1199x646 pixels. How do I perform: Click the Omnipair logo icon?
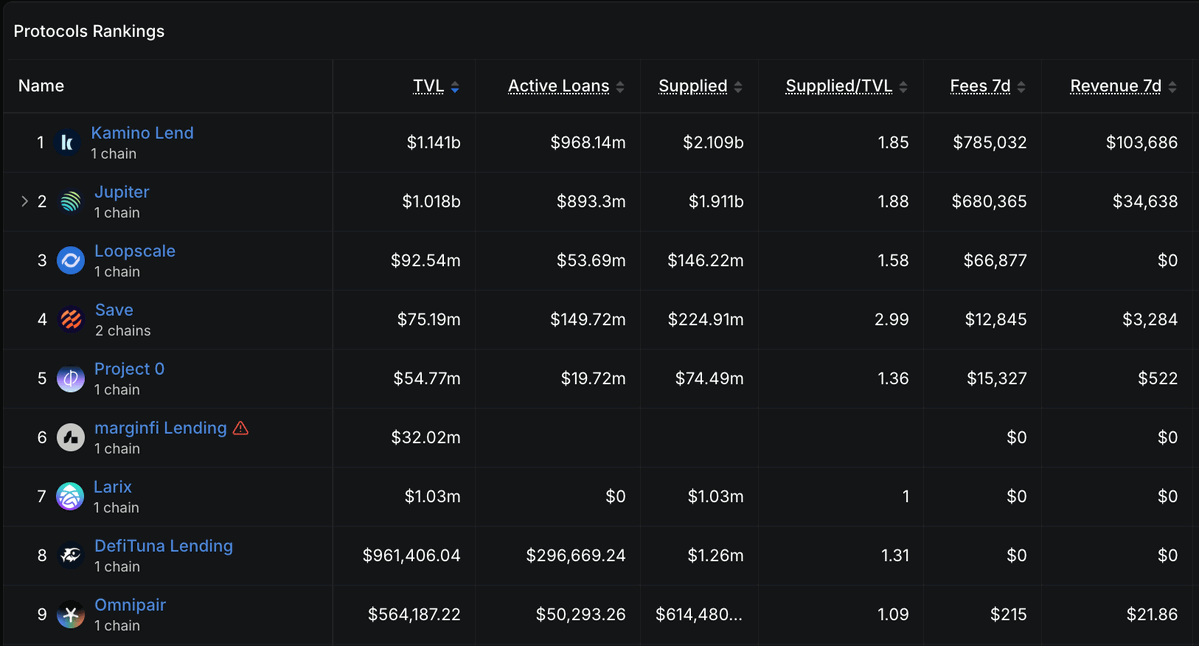[x=70, y=615]
